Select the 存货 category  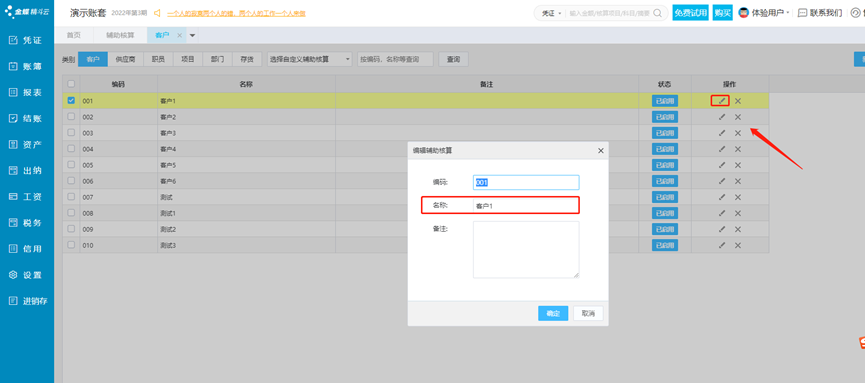click(247, 59)
